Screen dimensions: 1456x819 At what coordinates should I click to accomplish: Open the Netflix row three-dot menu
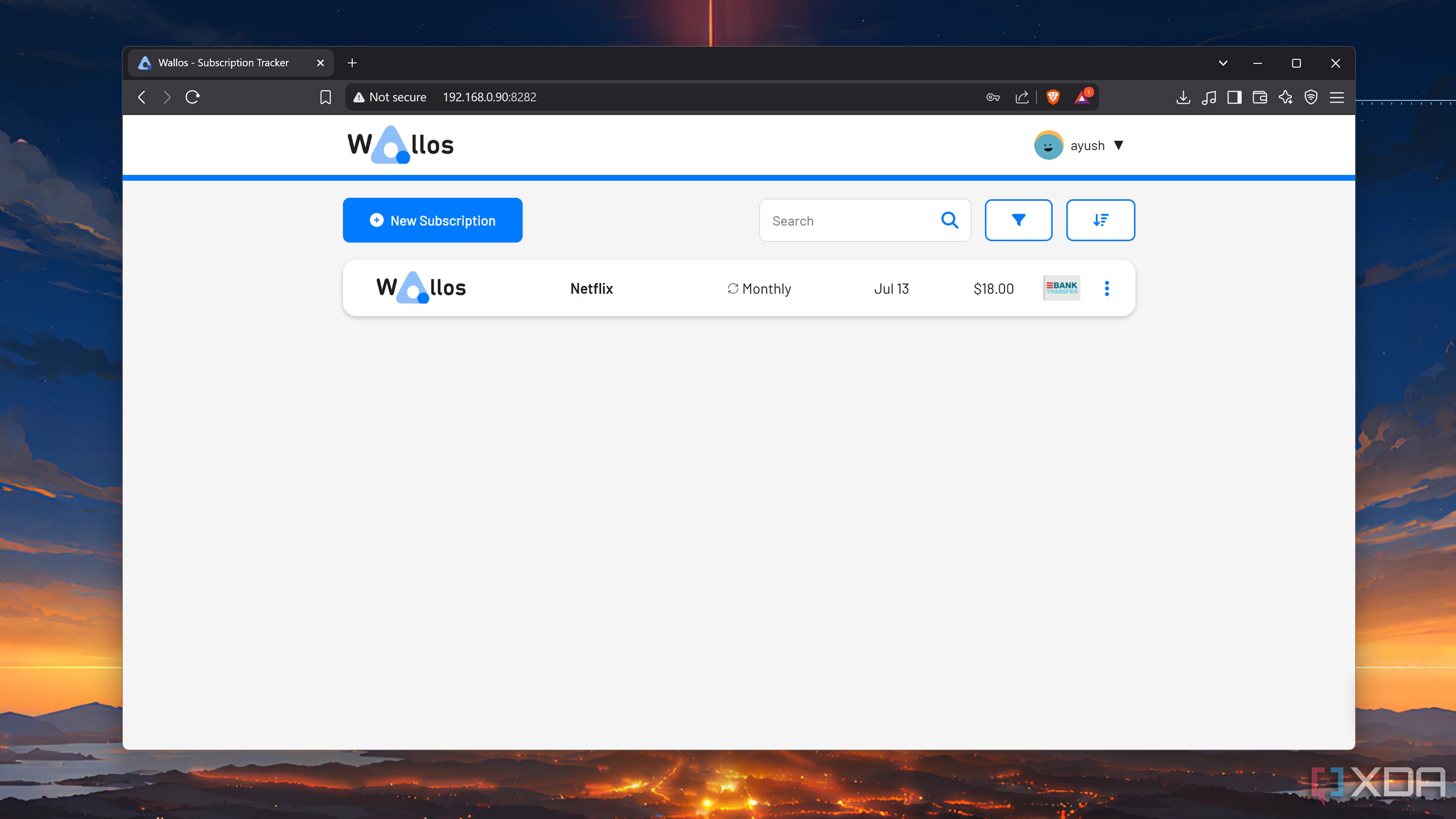coord(1107,288)
